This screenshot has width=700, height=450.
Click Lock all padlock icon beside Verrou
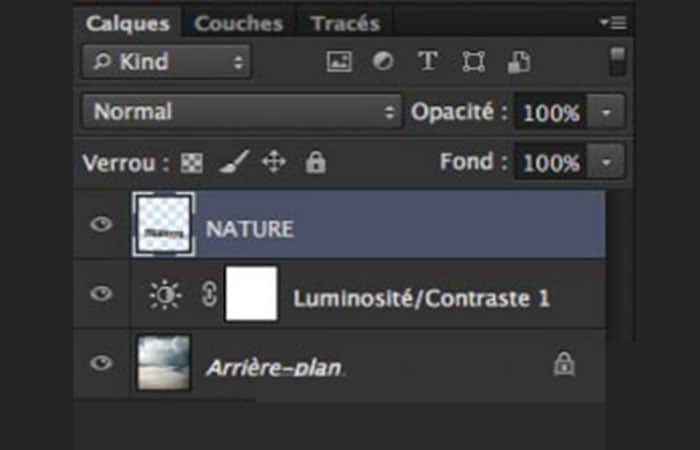pyautogui.click(x=316, y=162)
